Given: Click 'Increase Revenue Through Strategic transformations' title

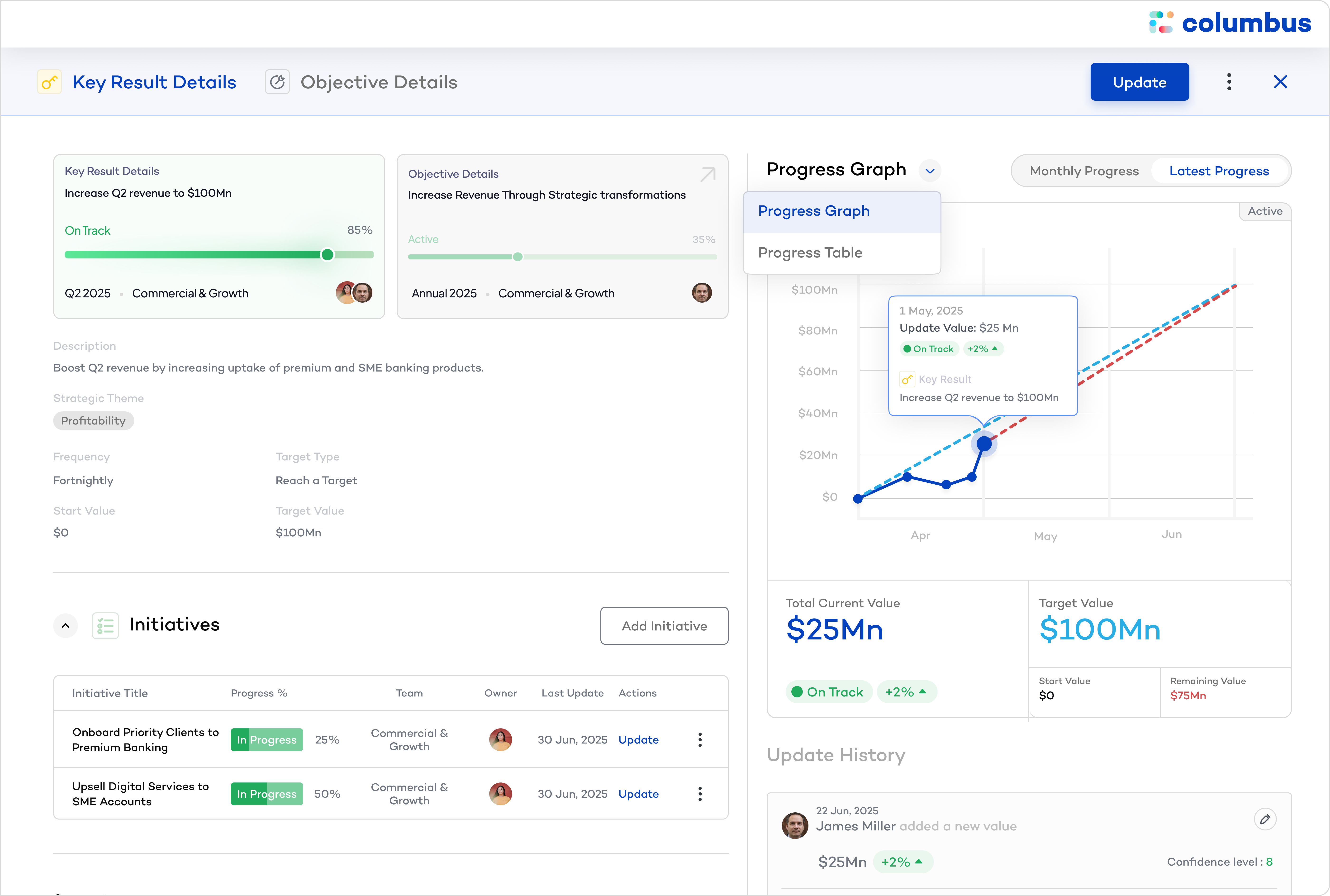Looking at the screenshot, I should click(x=547, y=195).
